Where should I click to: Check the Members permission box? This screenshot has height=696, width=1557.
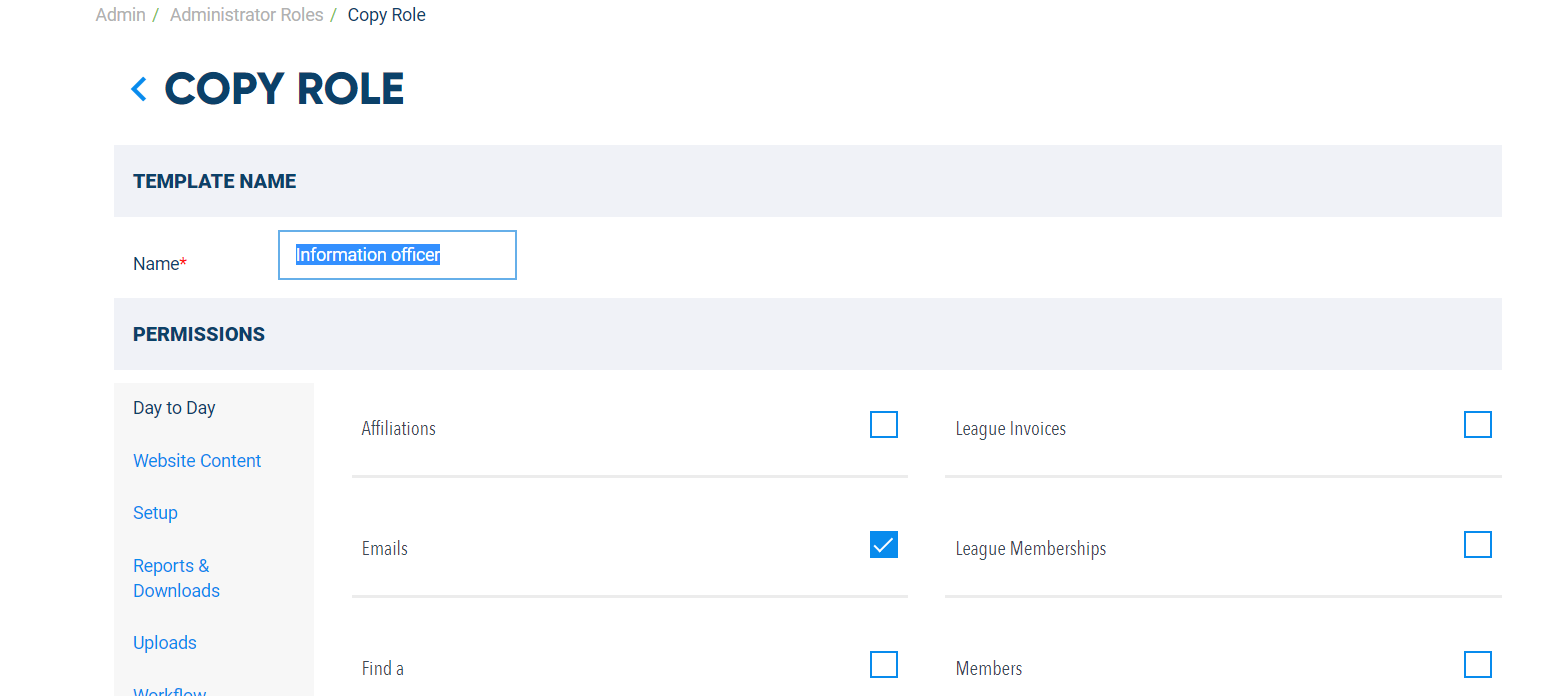tap(1478, 665)
